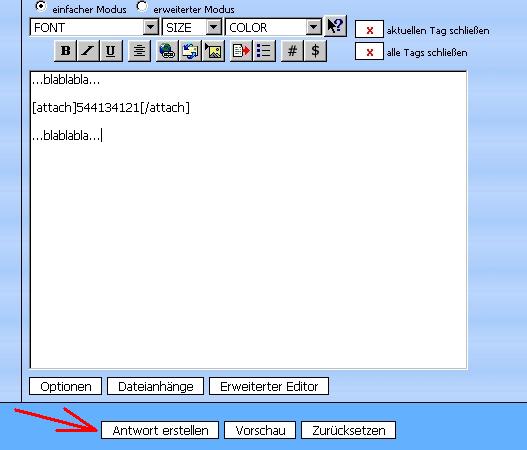Insert code tag with # icon
Screen dimensions: 527x450
point(292,51)
